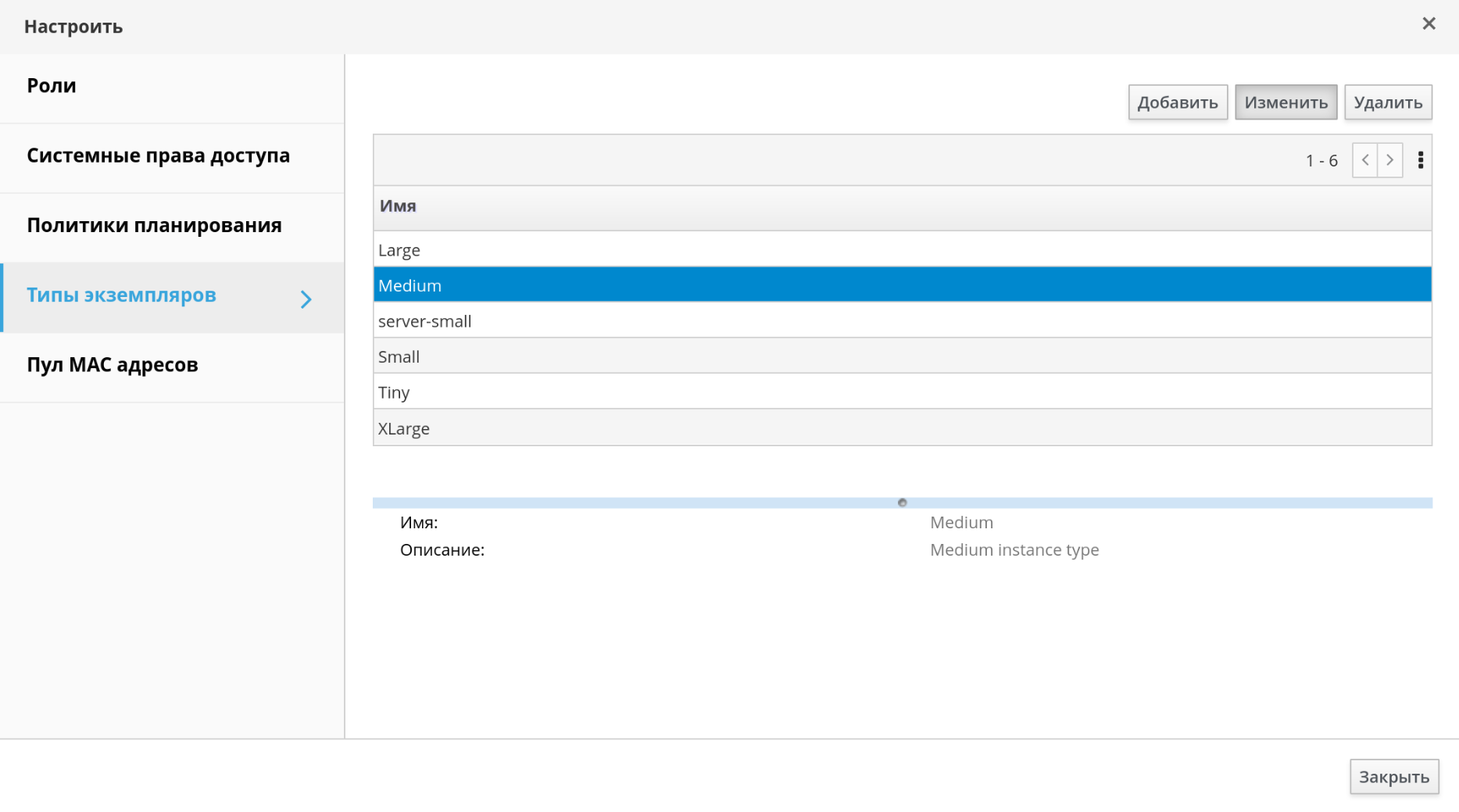Click the Удалить button

click(1388, 102)
